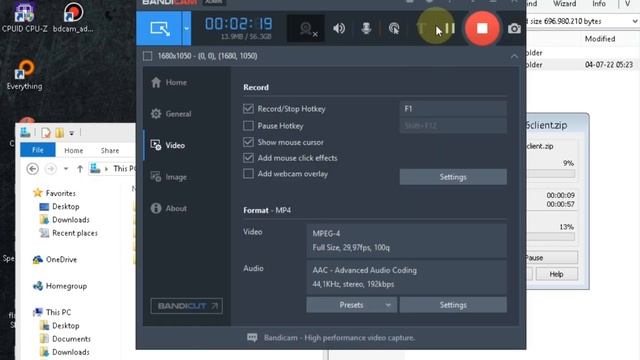Switch to Share tab in Explorer
The width and height of the screenshot is (640, 360).
pos(110,151)
